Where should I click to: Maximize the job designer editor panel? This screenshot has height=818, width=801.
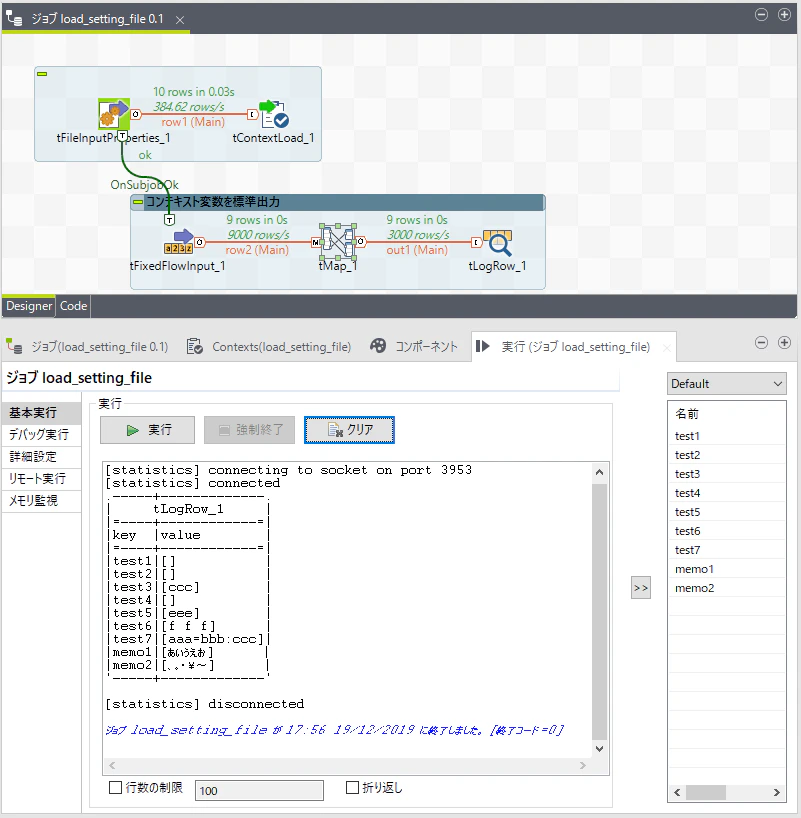[784, 15]
